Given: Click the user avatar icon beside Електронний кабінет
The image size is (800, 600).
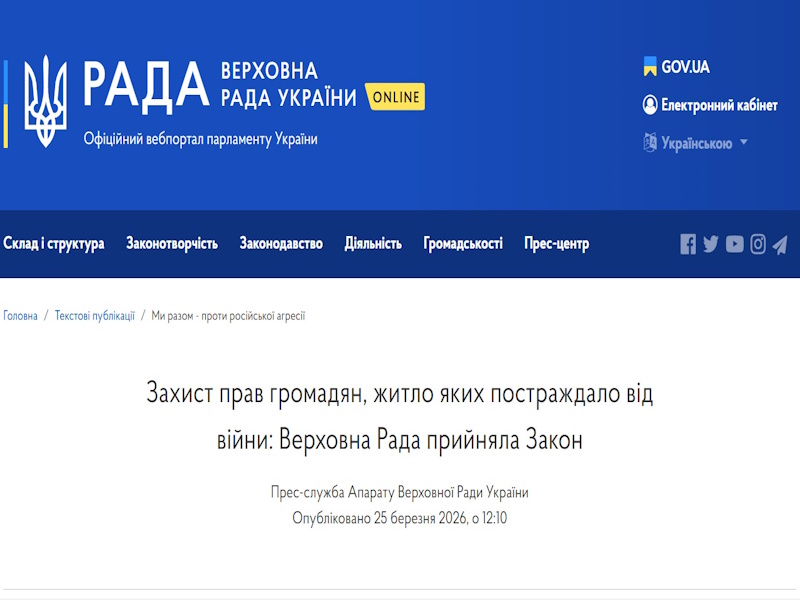Looking at the screenshot, I should [650, 105].
